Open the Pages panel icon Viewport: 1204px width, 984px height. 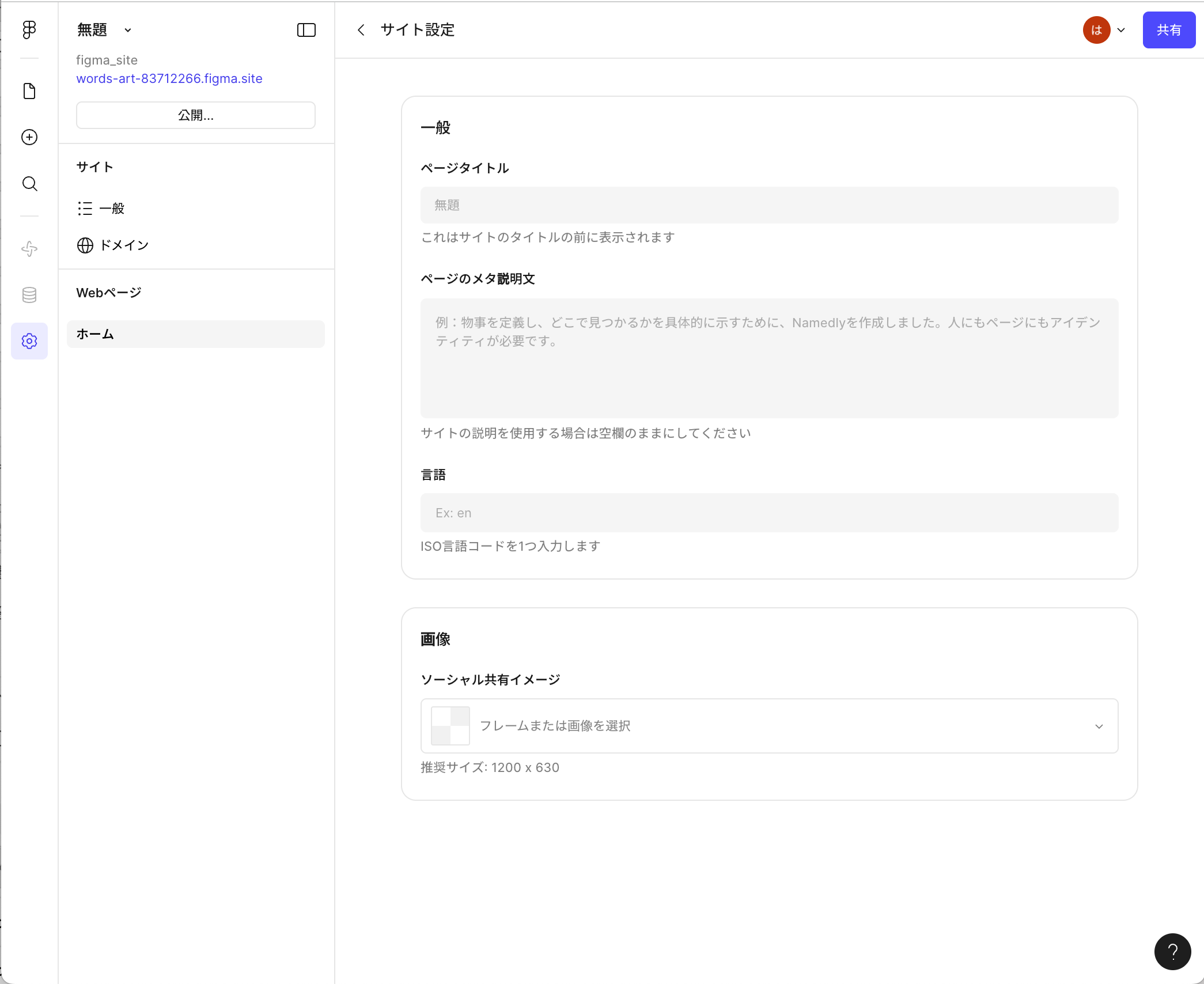(29, 91)
